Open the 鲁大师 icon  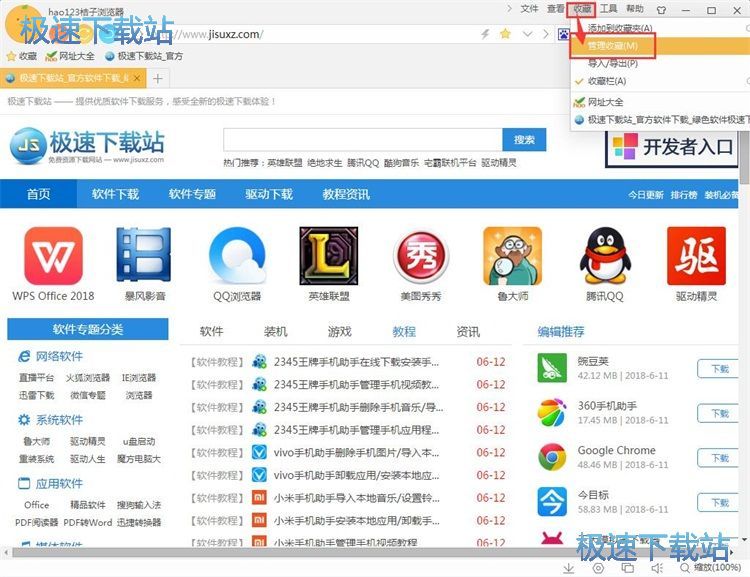[x=512, y=256]
